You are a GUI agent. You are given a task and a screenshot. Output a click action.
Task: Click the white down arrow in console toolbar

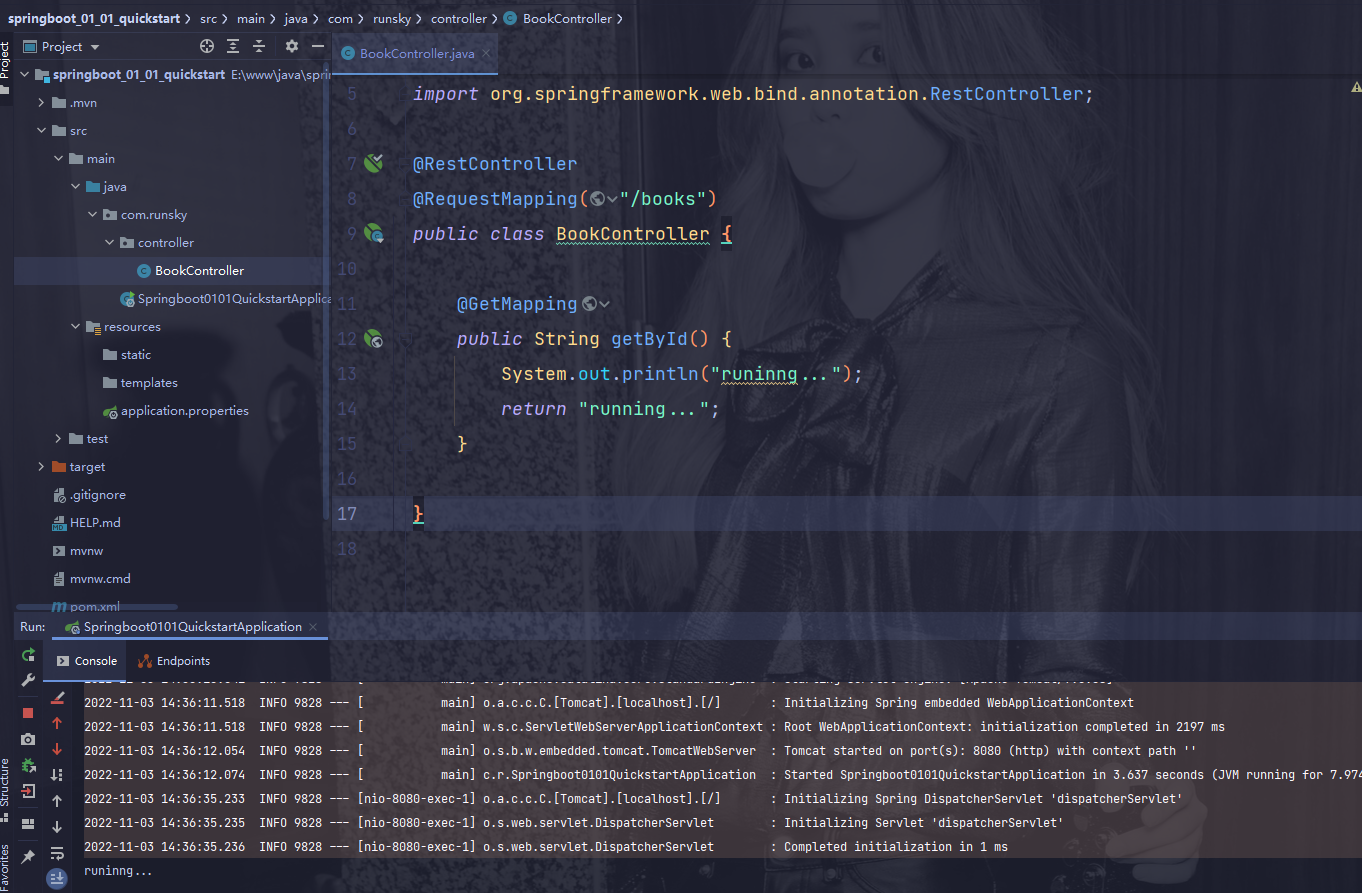pos(57,827)
